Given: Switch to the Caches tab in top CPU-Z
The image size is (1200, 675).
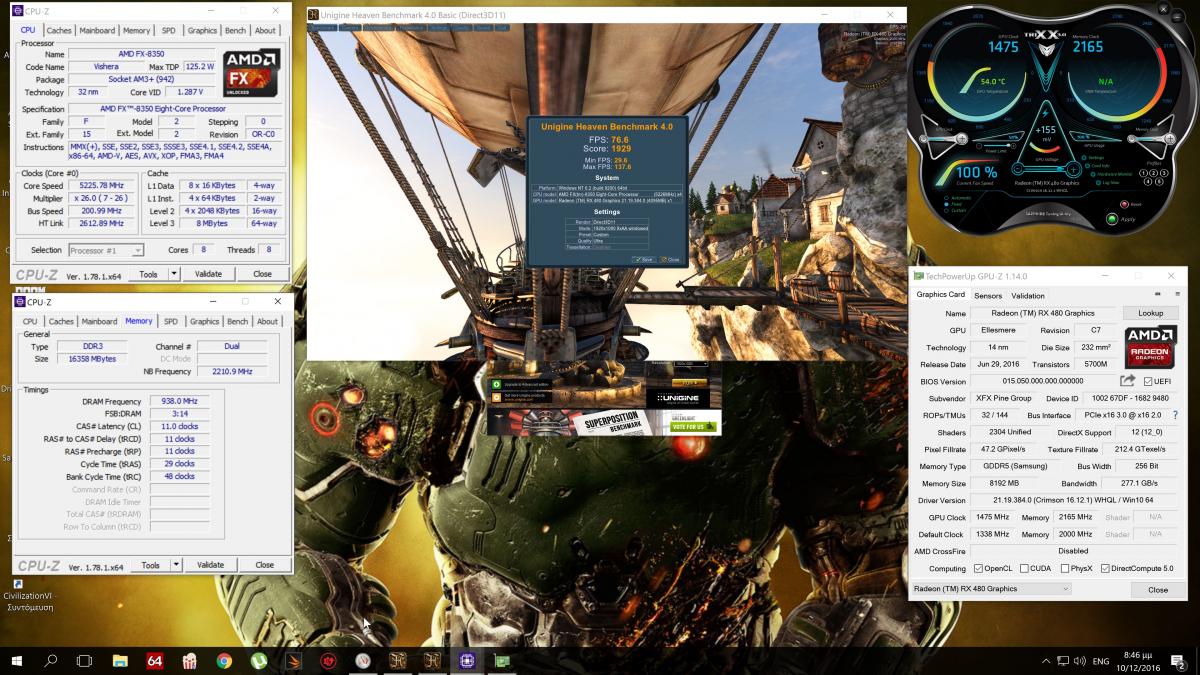Looking at the screenshot, I should pyautogui.click(x=59, y=30).
